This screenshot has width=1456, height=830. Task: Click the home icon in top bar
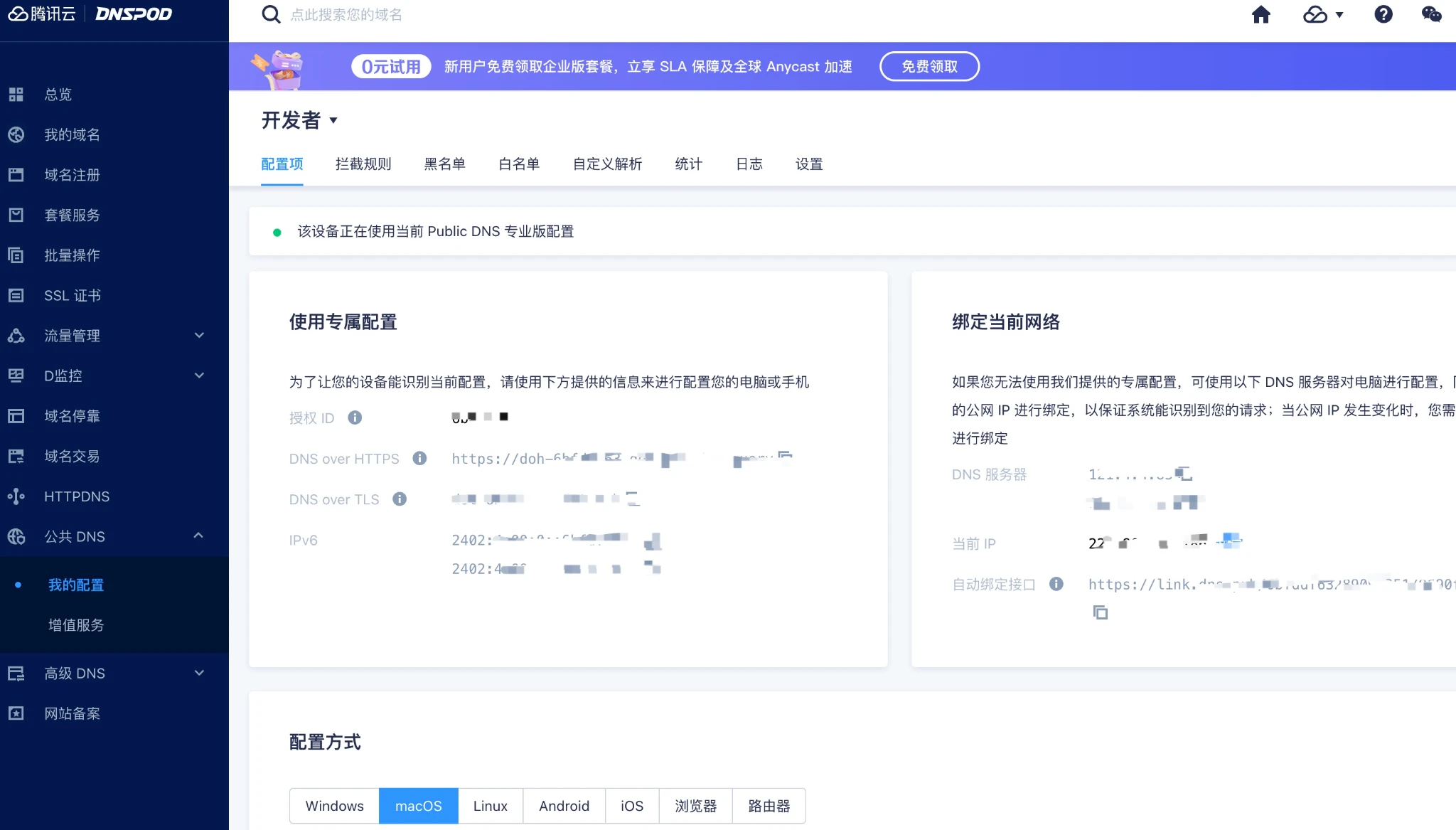tap(1260, 15)
